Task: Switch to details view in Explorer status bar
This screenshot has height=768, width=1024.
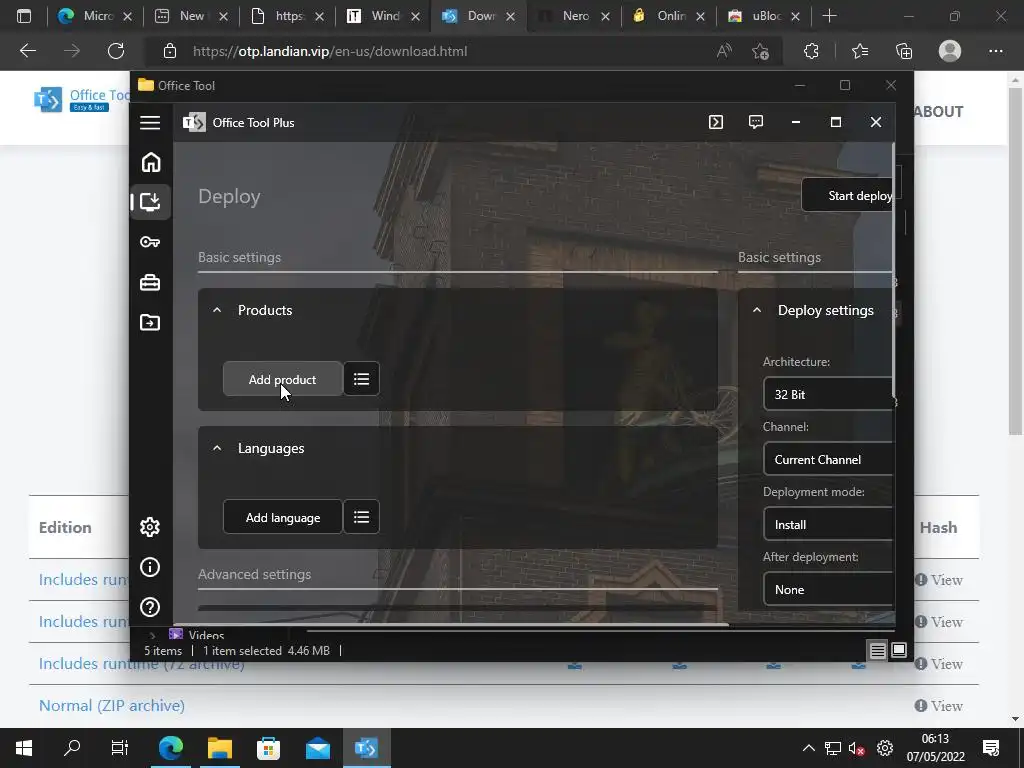Action: pos(878,650)
